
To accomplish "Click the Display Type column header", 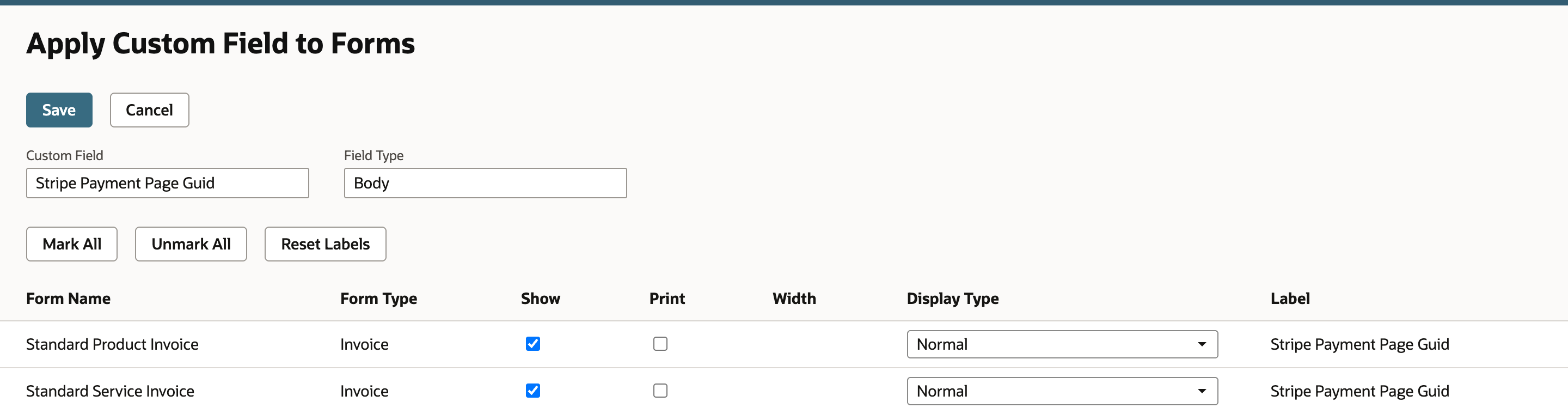I will pyautogui.click(x=953, y=299).
